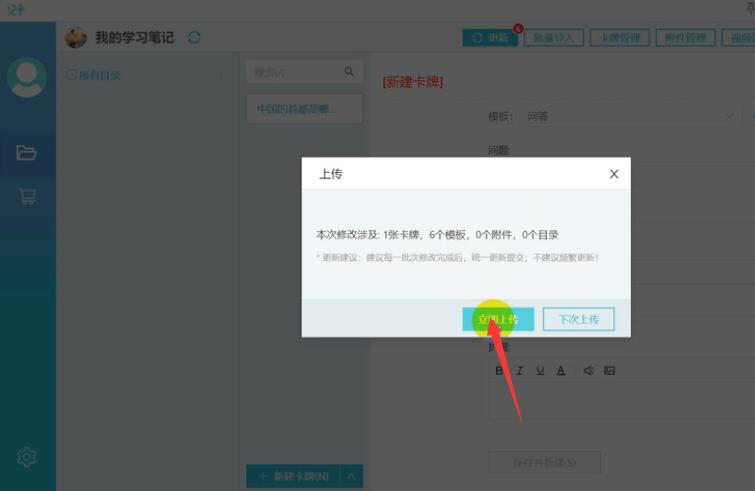The image size is (755, 491).
Task: Open 批量导入 in the top toolbar
Action: pos(554,38)
